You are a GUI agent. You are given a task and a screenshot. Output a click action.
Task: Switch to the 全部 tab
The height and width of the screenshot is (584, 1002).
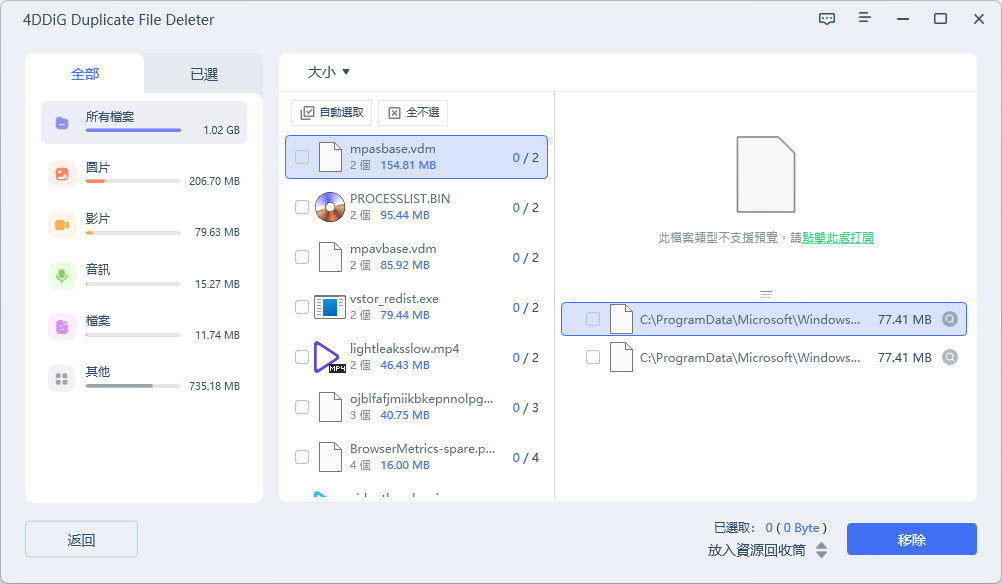85,73
